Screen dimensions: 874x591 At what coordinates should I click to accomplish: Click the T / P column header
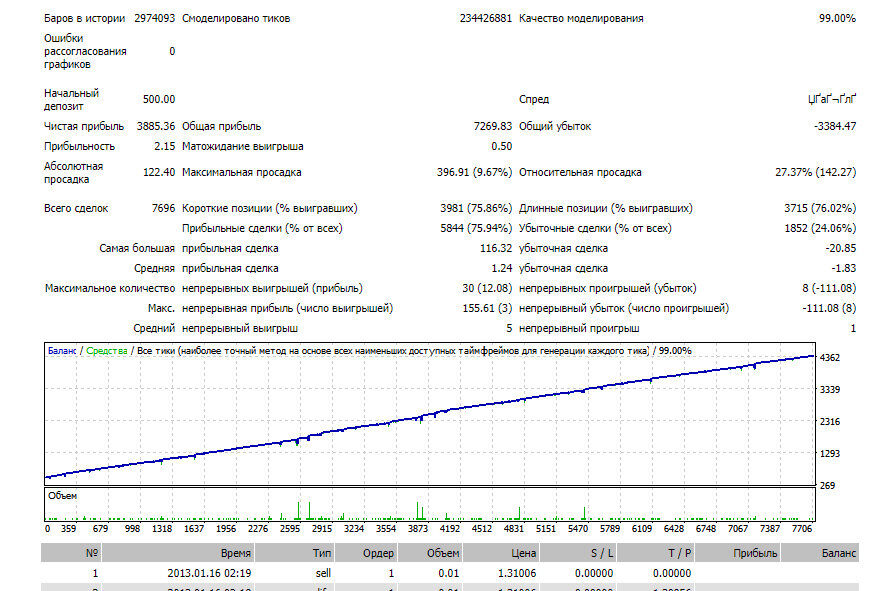pyautogui.click(x=655, y=553)
